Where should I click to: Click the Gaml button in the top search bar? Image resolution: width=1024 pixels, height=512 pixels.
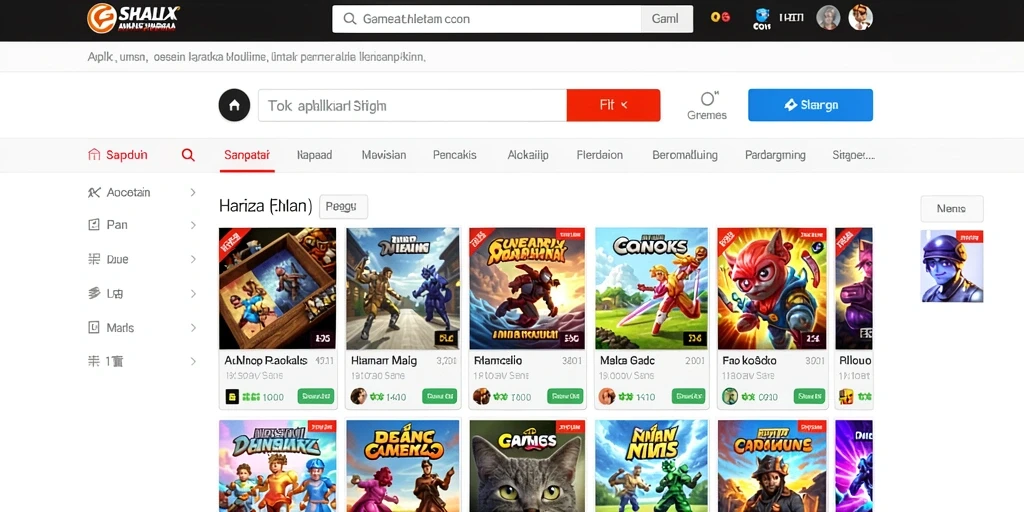(x=665, y=19)
